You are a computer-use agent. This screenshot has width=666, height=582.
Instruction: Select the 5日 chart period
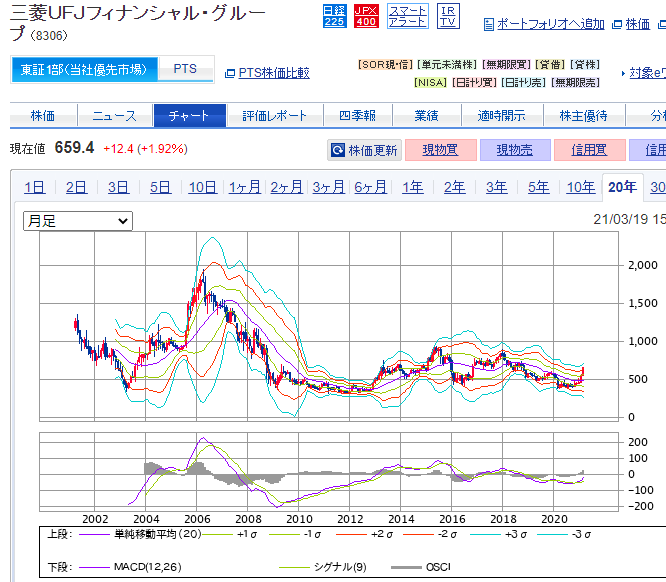160,187
